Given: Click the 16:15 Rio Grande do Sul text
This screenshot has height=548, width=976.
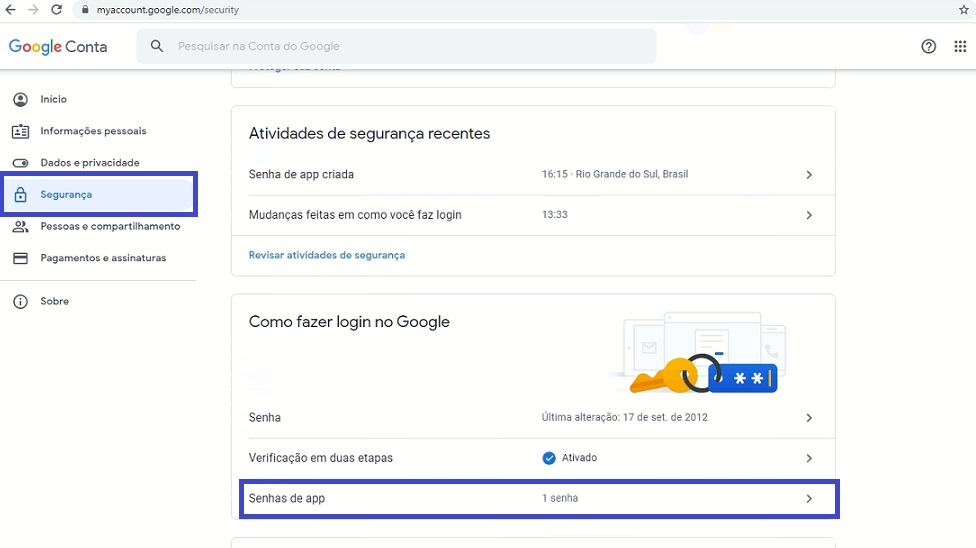Looking at the screenshot, I should coord(615,174).
